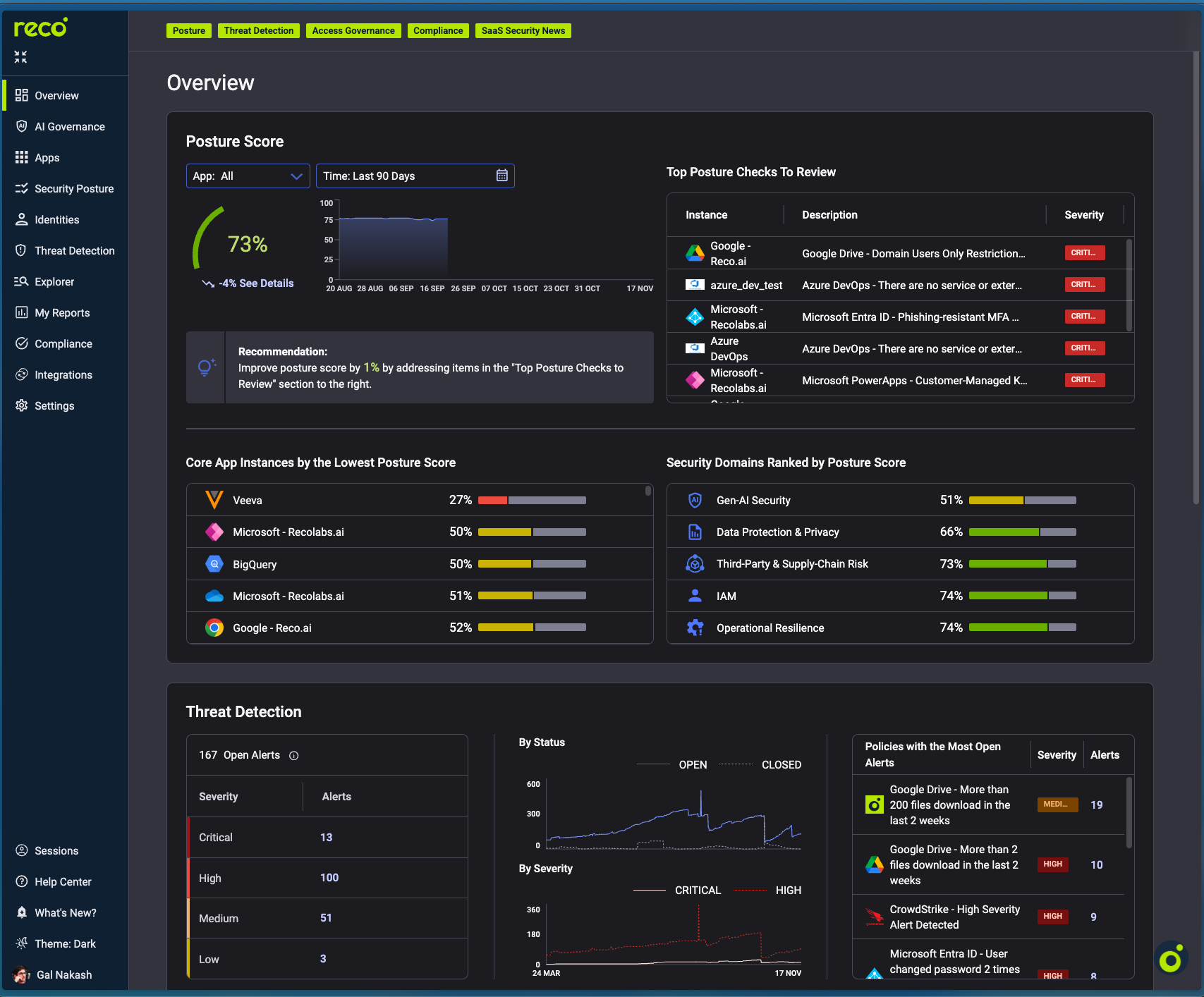Click HIGH badge for CrowdStrike policy

point(1052,917)
